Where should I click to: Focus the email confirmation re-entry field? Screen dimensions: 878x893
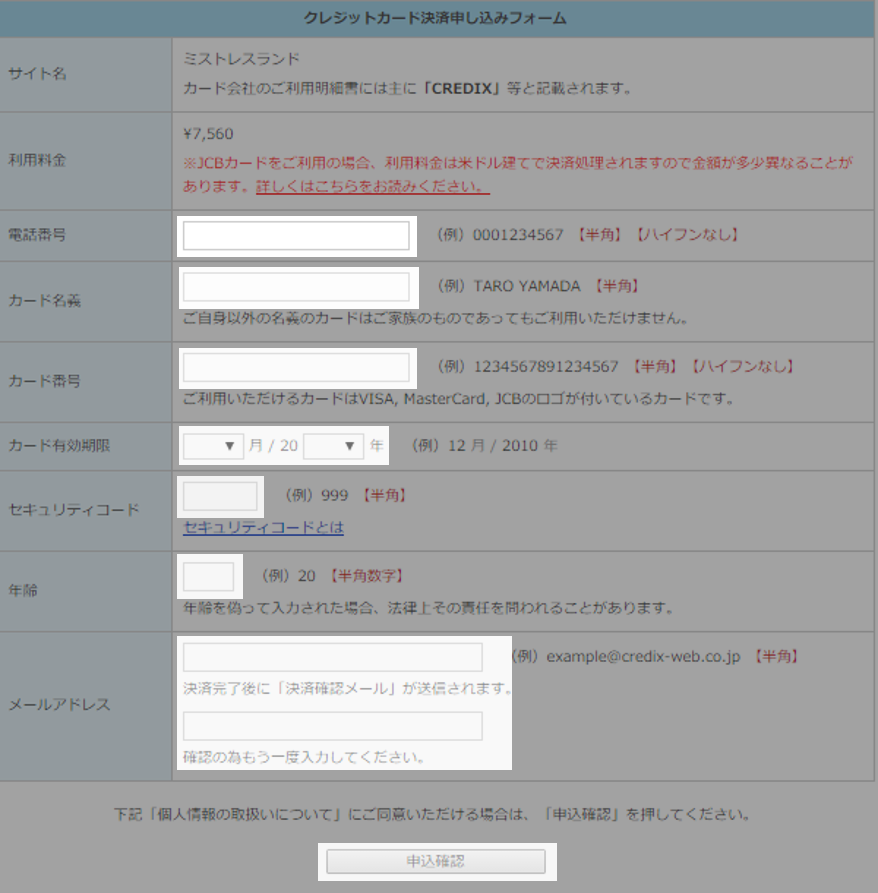click(332, 726)
